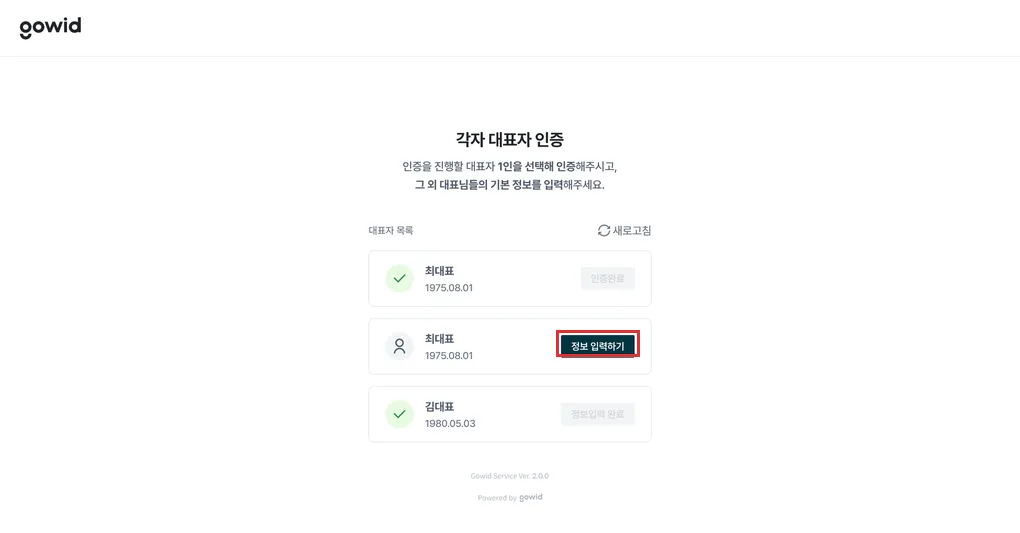Screen dimensions: 1020x533
Task: Click the green checkmark beside 김대표
Action: coord(399,414)
